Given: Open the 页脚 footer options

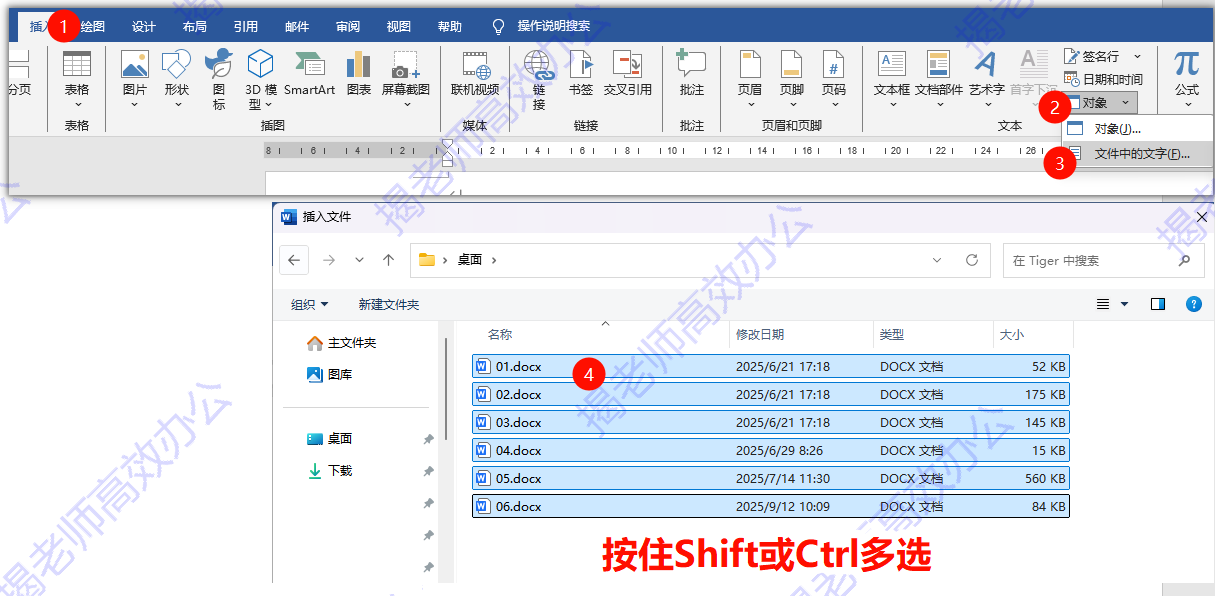Looking at the screenshot, I should pos(791,79).
